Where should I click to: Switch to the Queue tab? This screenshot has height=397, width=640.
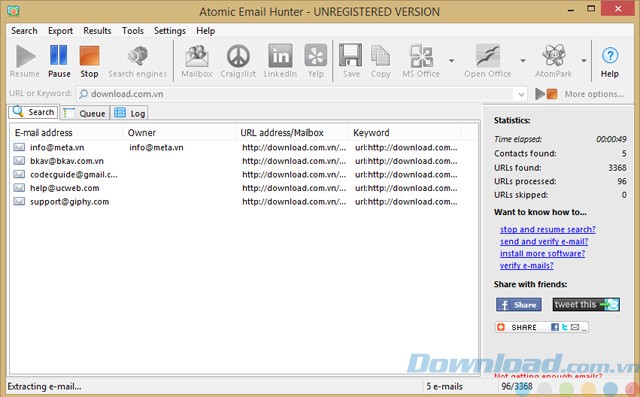(85, 113)
